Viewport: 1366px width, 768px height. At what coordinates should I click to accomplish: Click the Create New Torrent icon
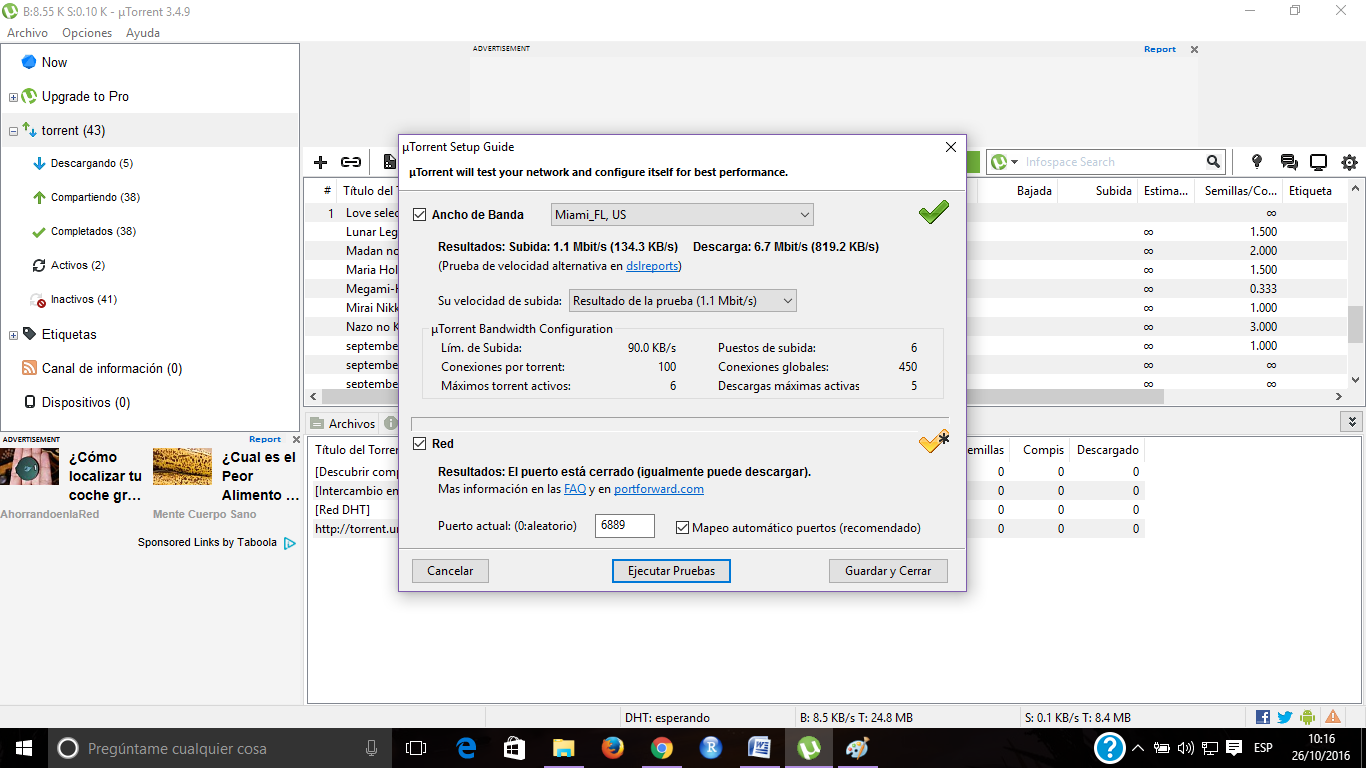[389, 162]
